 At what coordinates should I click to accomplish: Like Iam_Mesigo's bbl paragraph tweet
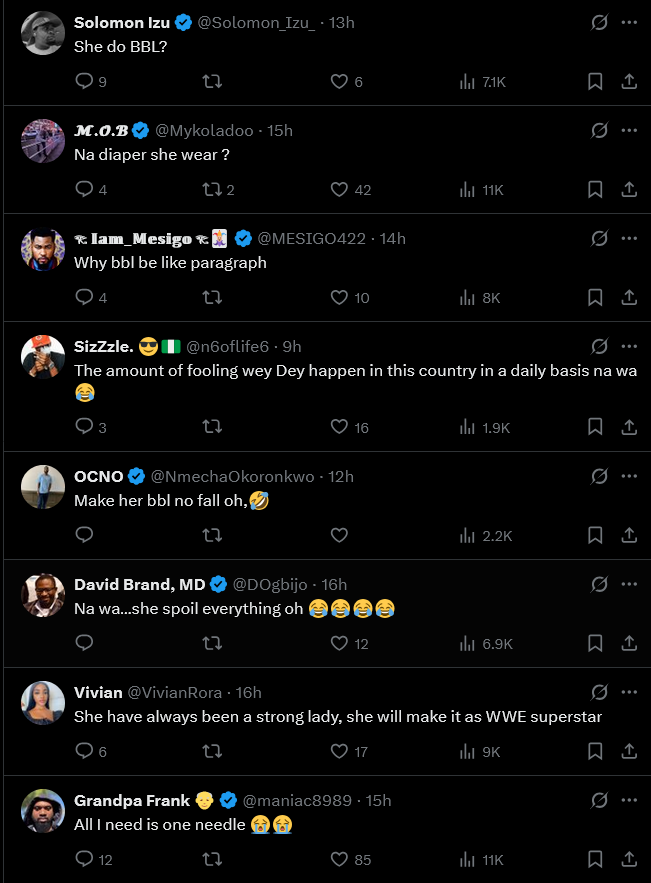(339, 297)
